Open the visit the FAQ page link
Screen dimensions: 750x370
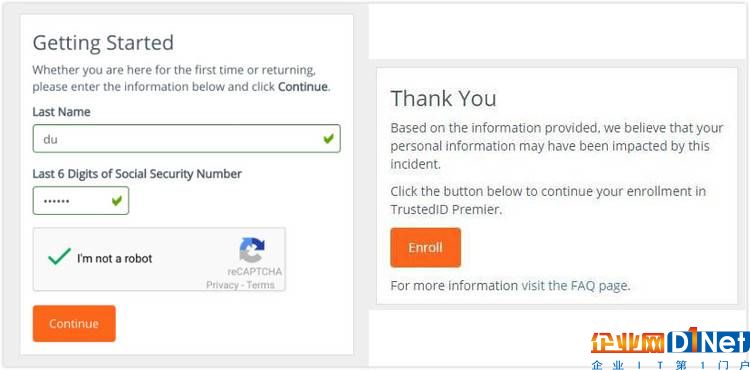[574, 286]
